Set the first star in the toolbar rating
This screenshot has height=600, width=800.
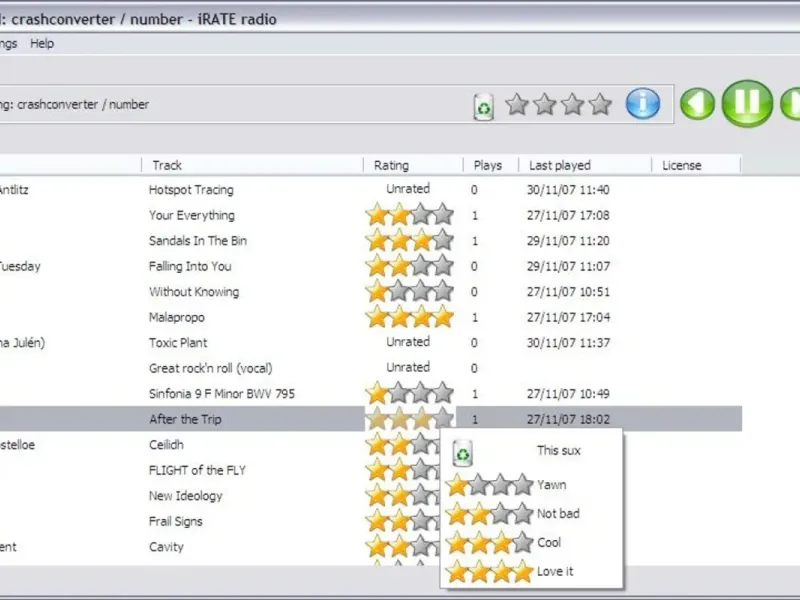click(x=517, y=104)
